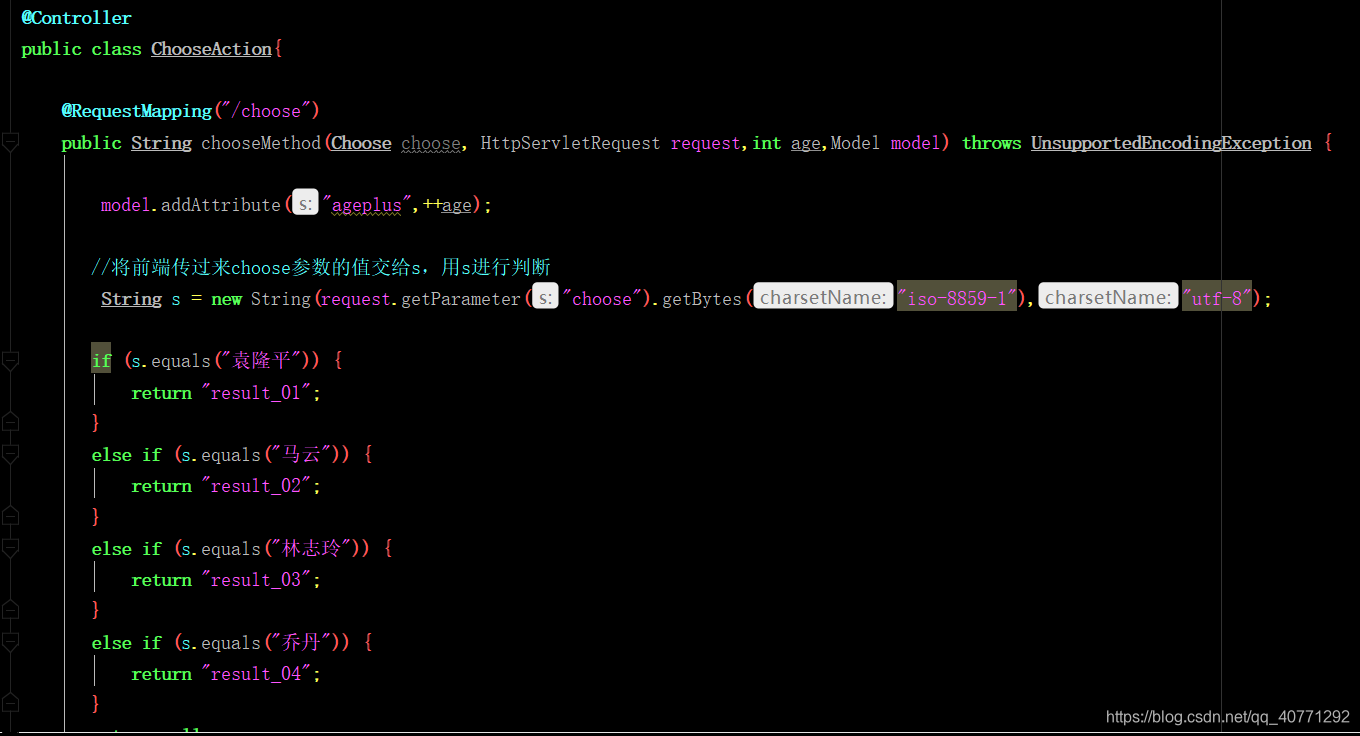Click the "iso-8859-1" string literal
The image size is (1360, 736).
pyautogui.click(x=957, y=297)
